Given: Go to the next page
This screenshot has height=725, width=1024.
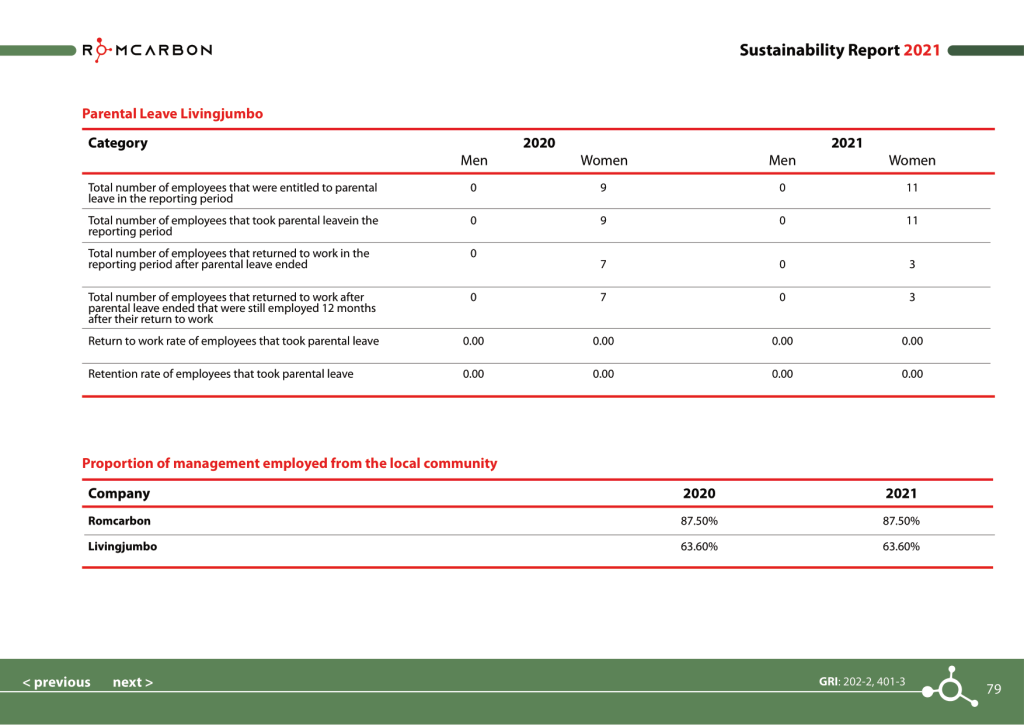Looking at the screenshot, I should tap(132, 682).
